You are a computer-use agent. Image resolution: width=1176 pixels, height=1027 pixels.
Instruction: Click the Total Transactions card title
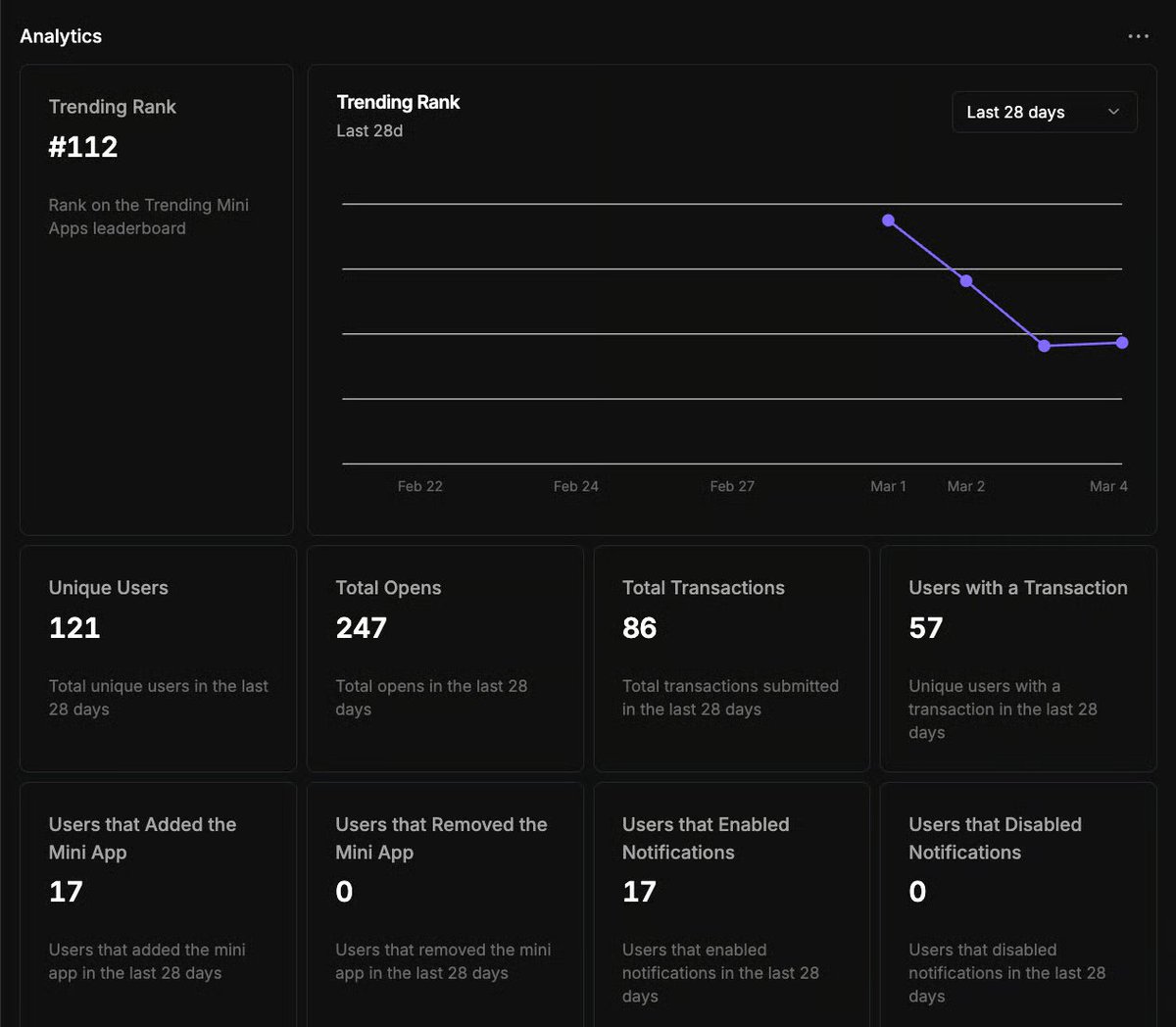pyautogui.click(x=704, y=588)
